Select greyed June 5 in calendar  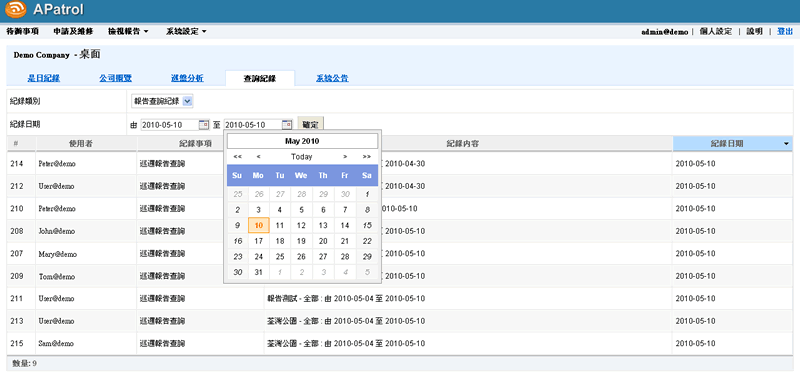click(x=367, y=272)
